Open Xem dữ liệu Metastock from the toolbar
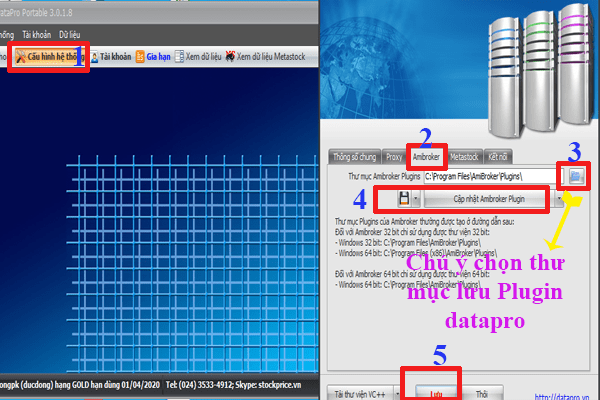The height and width of the screenshot is (400, 600). pyautogui.click(x=266, y=57)
